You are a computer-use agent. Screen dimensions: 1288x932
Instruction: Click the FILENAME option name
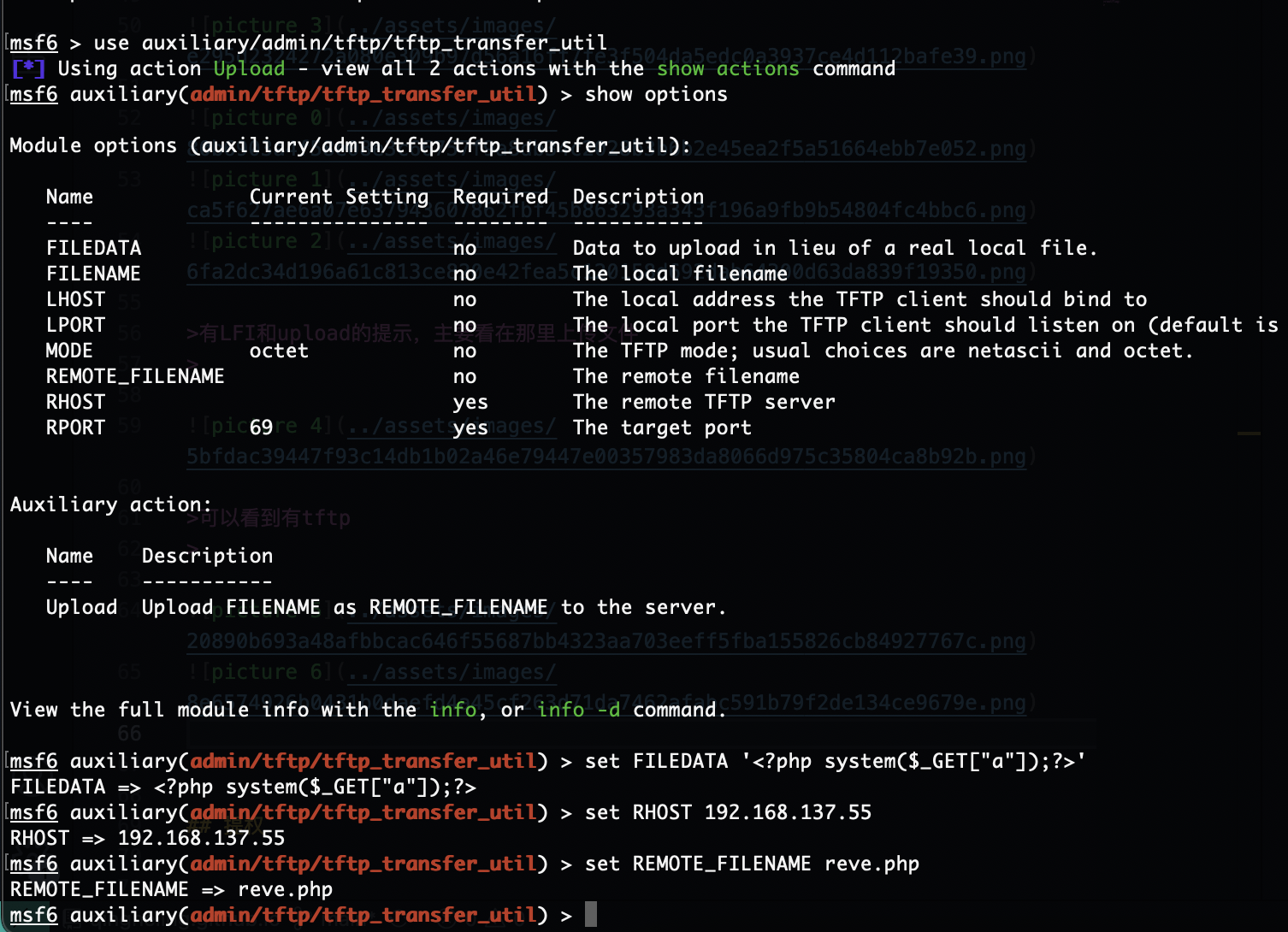93,274
